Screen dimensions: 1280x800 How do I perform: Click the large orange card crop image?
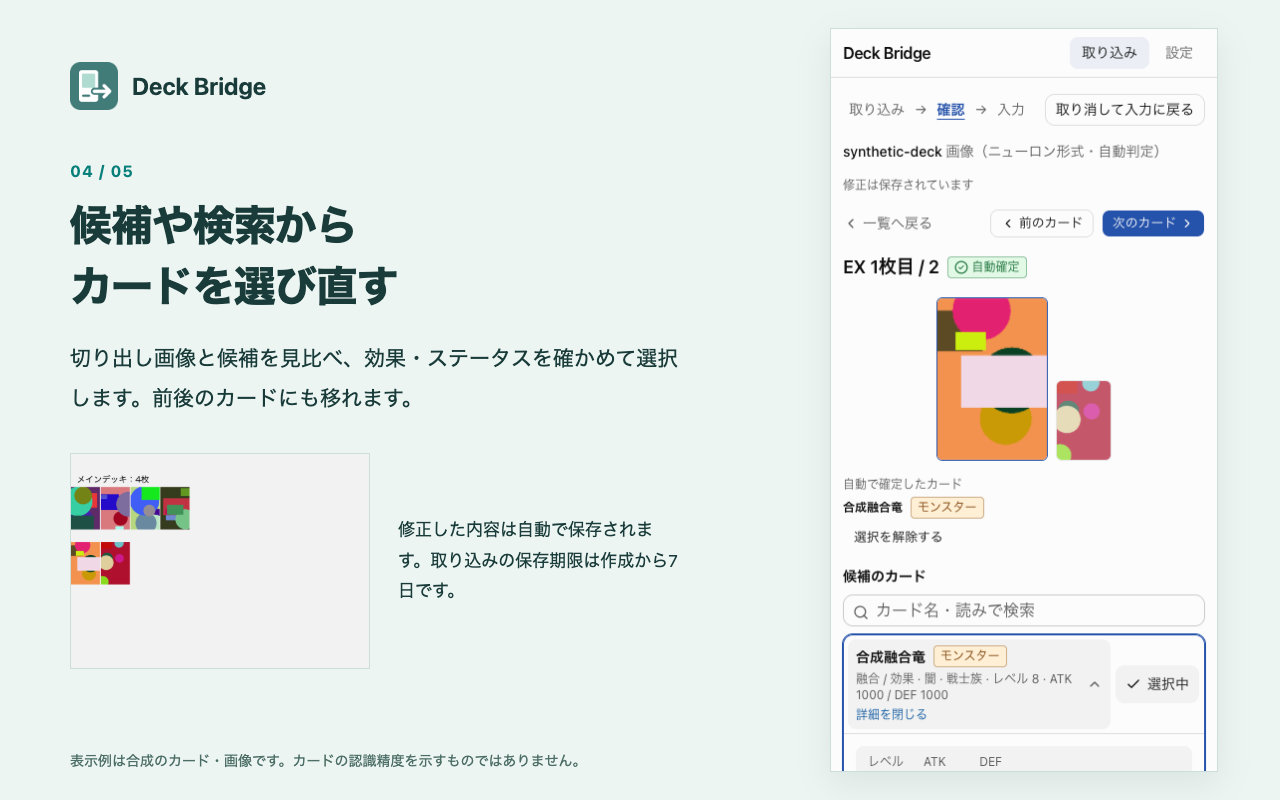[992, 379]
